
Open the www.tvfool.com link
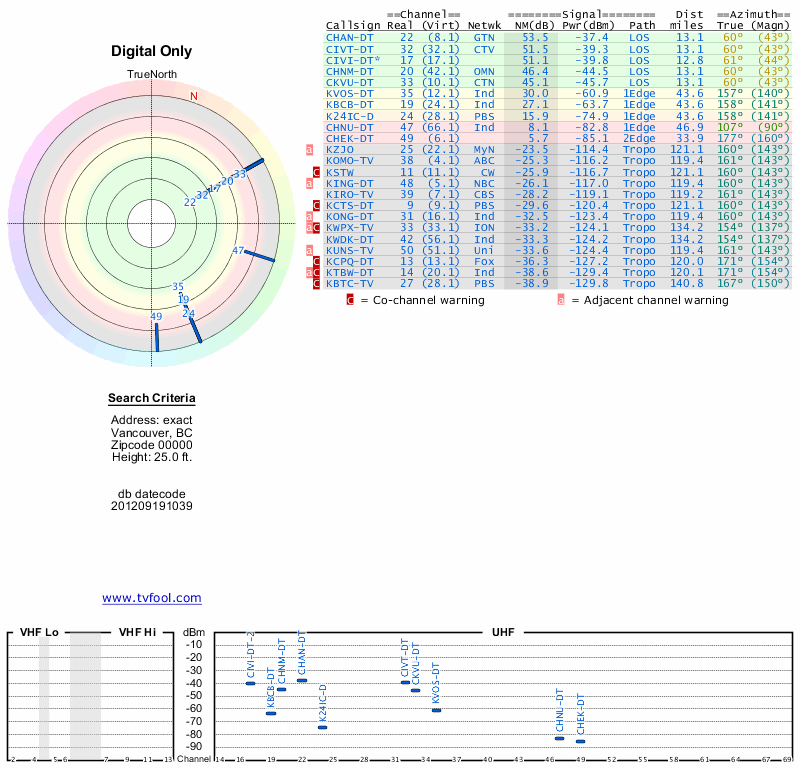tap(152, 598)
